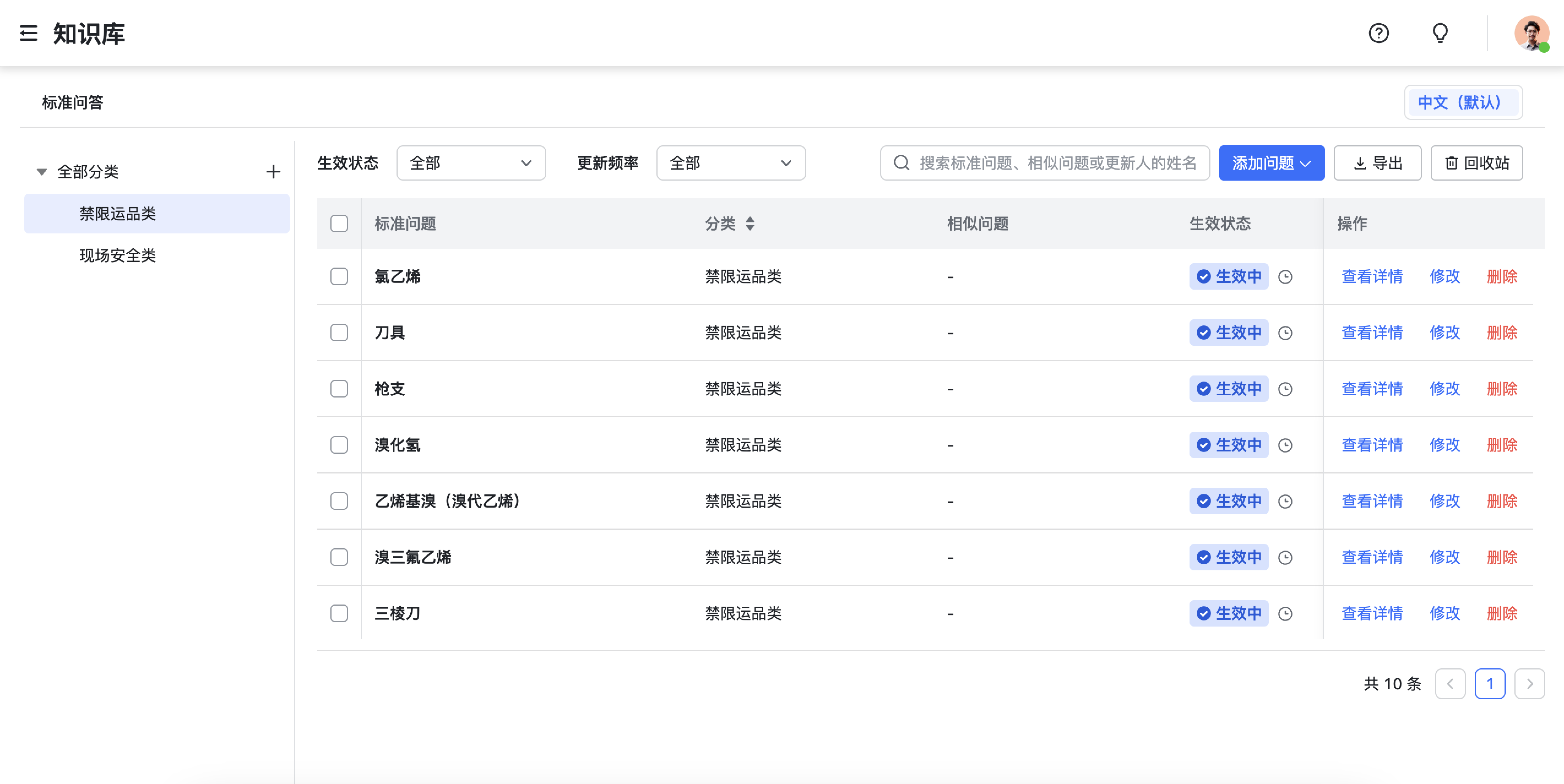The height and width of the screenshot is (784, 1564).
Task: Sort the table by 分类 column
Action: (x=750, y=223)
